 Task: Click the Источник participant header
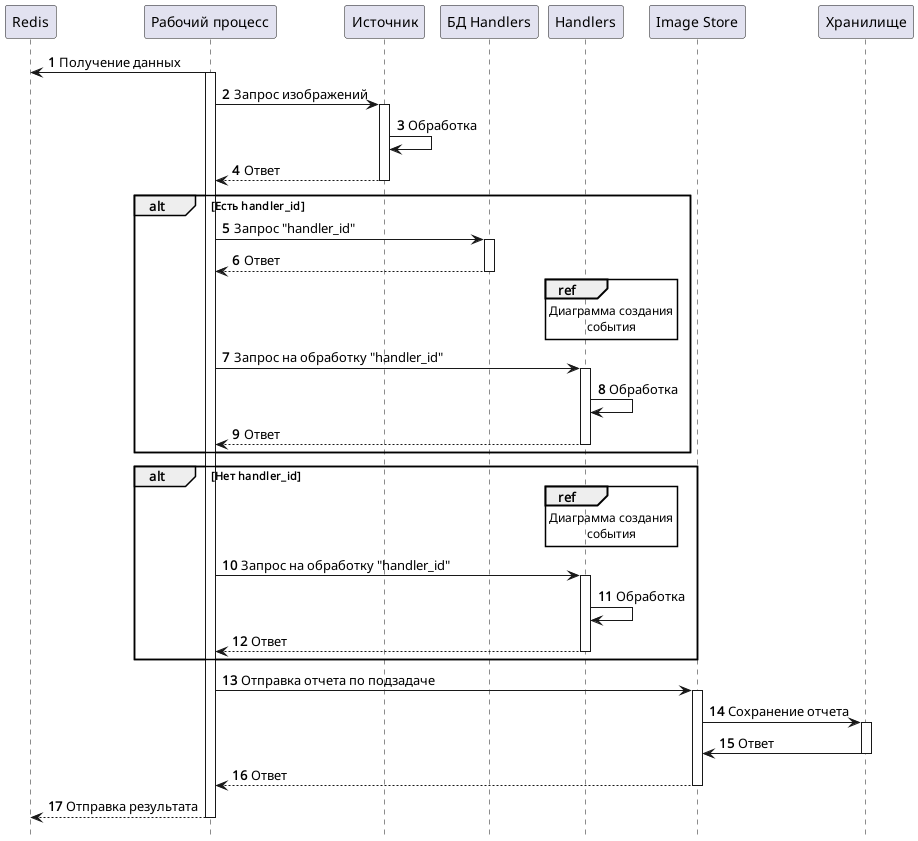(x=384, y=21)
